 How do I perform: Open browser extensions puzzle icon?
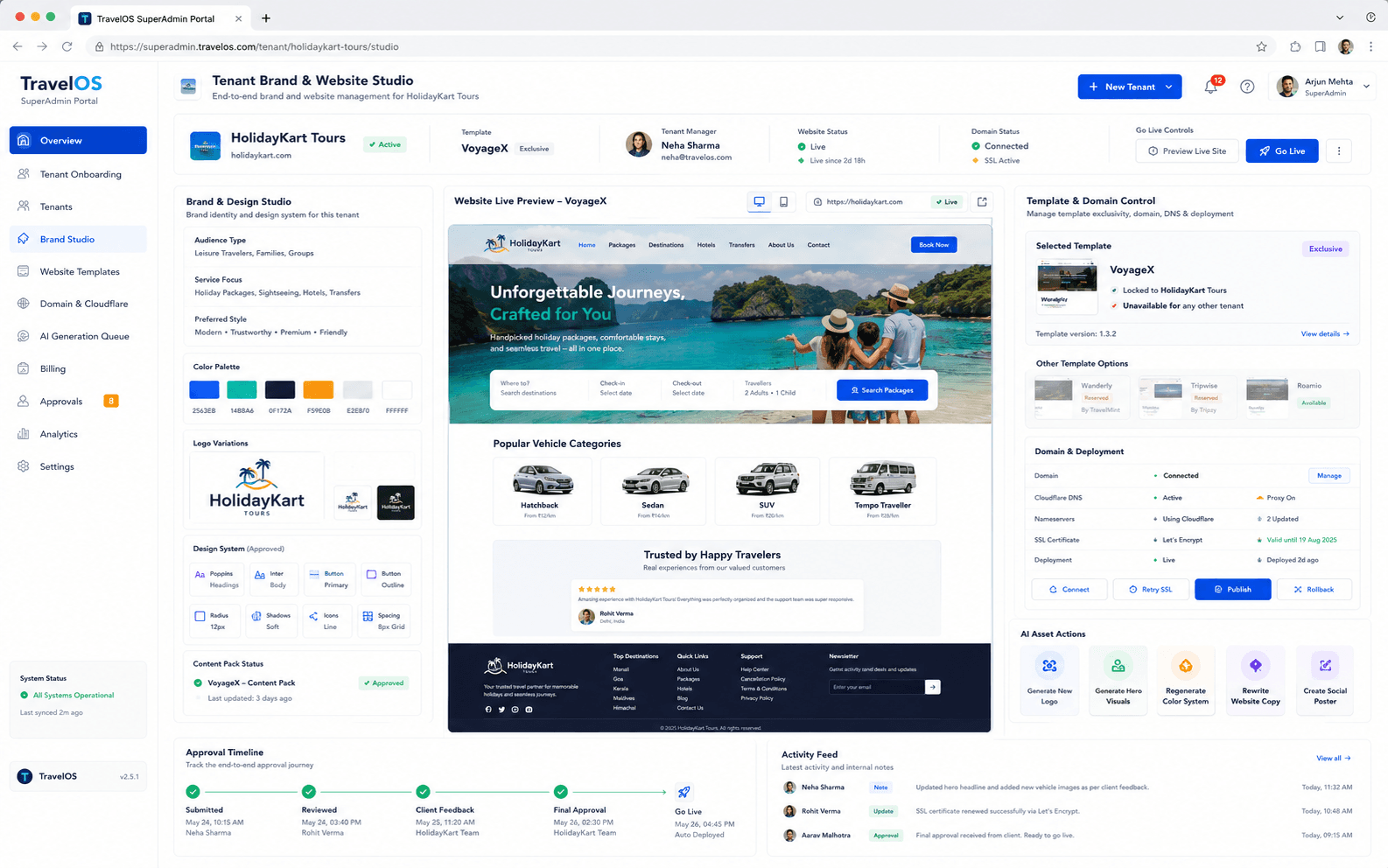coord(1295,46)
